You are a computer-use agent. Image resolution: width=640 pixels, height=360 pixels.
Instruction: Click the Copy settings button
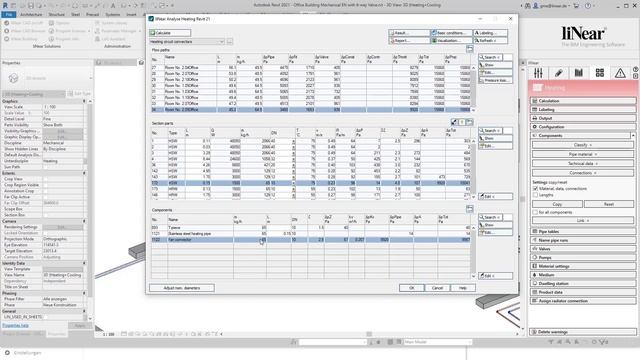point(557,204)
